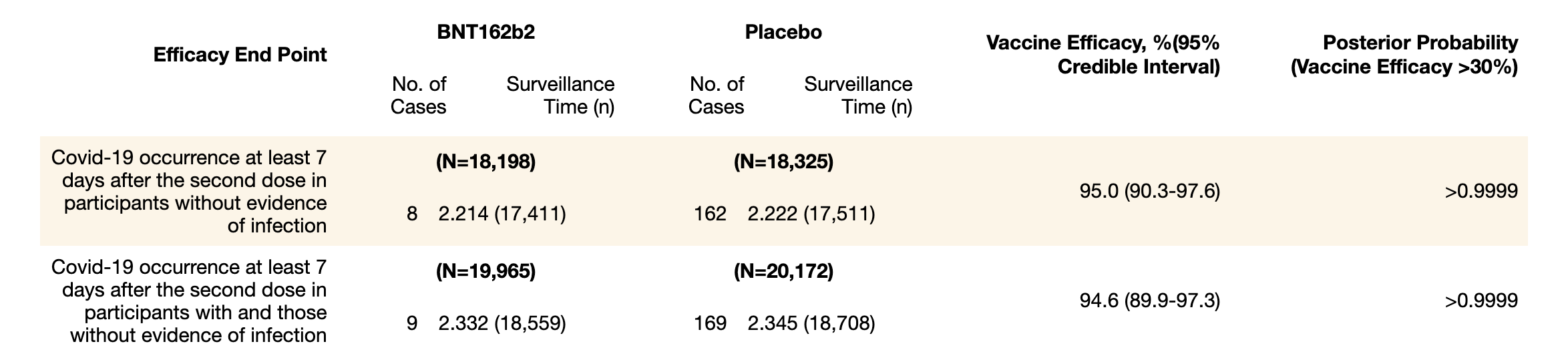Click the 162 placebo cases value
The image size is (1568, 362).
coord(710,214)
